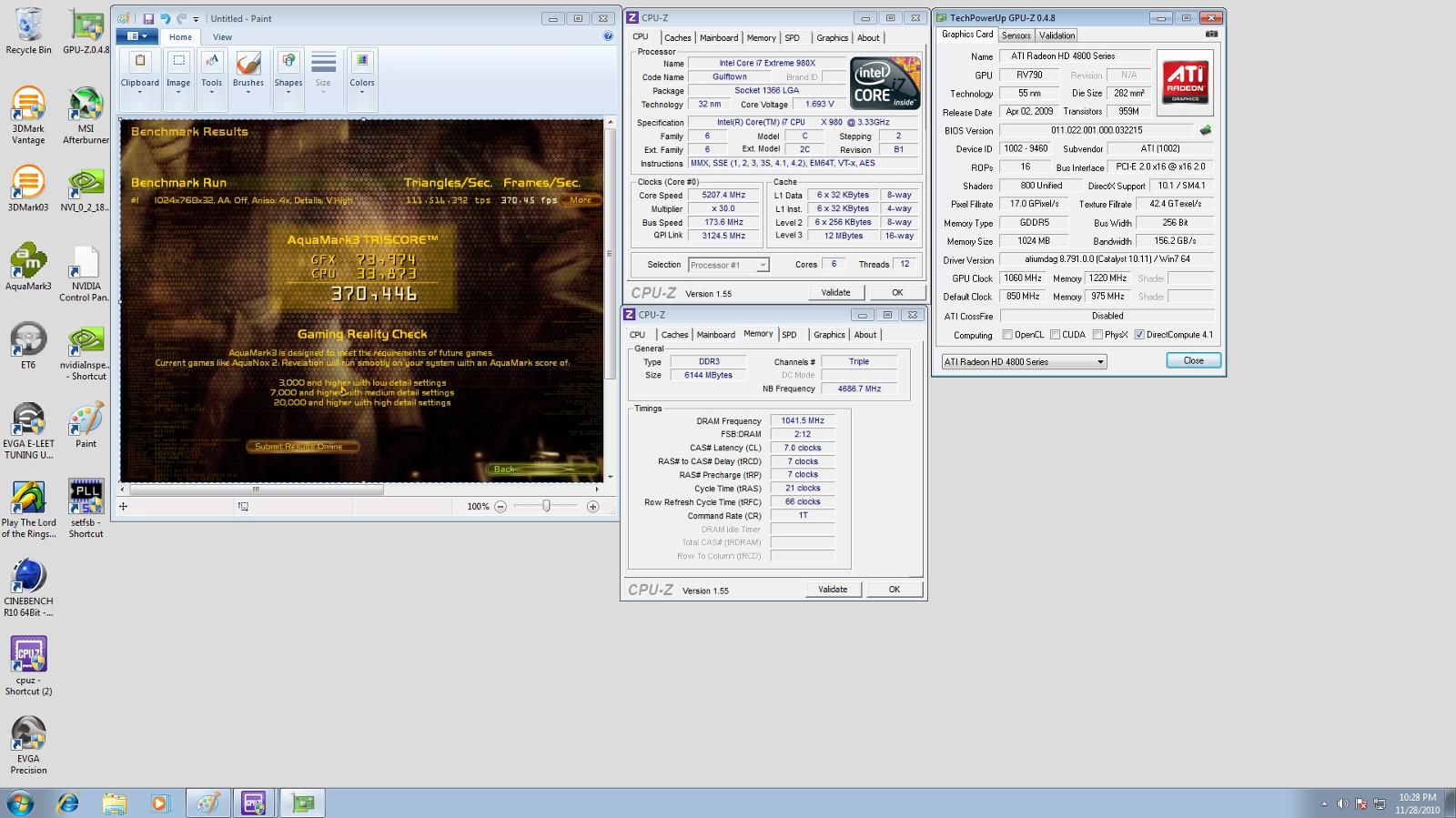
Task: Open the Paint application menu button
Action: pos(137,36)
